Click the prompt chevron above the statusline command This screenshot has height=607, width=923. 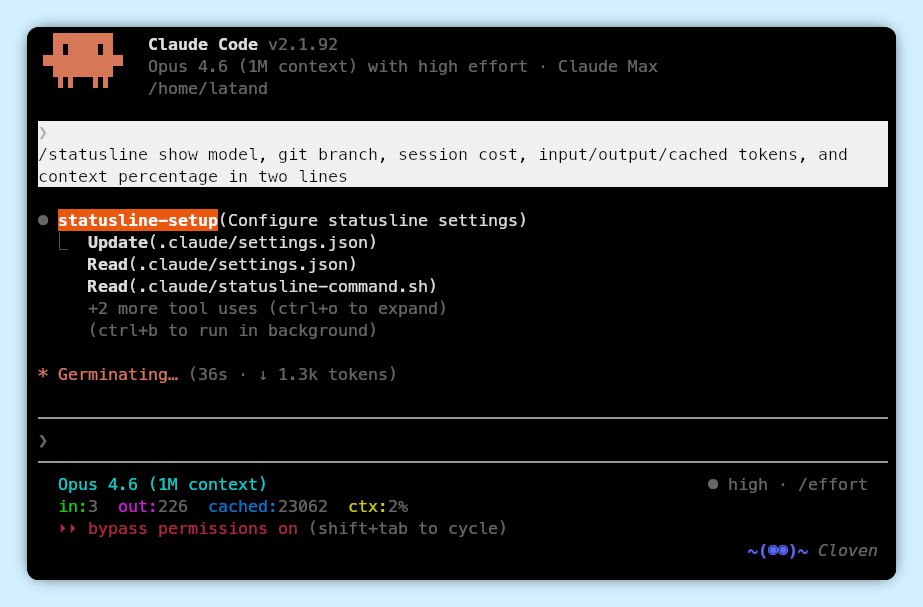pyautogui.click(x=43, y=133)
